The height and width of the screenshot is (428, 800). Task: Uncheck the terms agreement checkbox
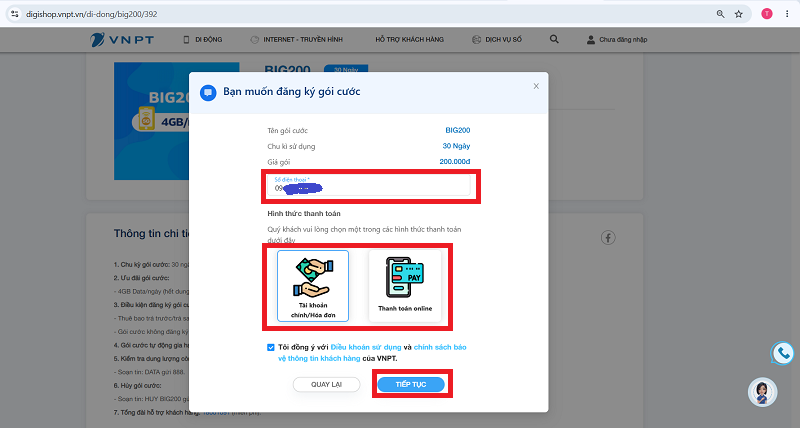pos(270,347)
